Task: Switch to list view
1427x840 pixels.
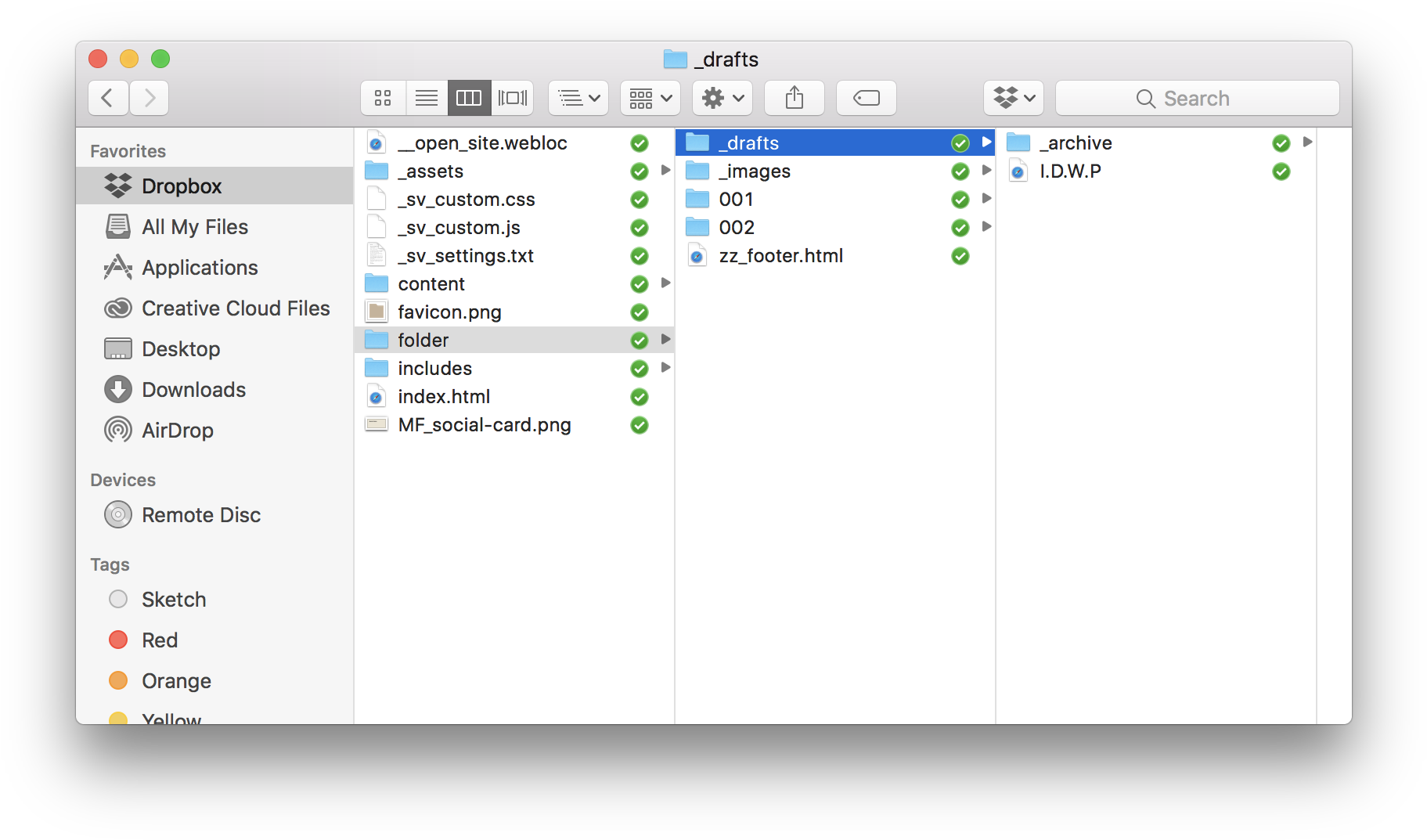Action: point(427,98)
